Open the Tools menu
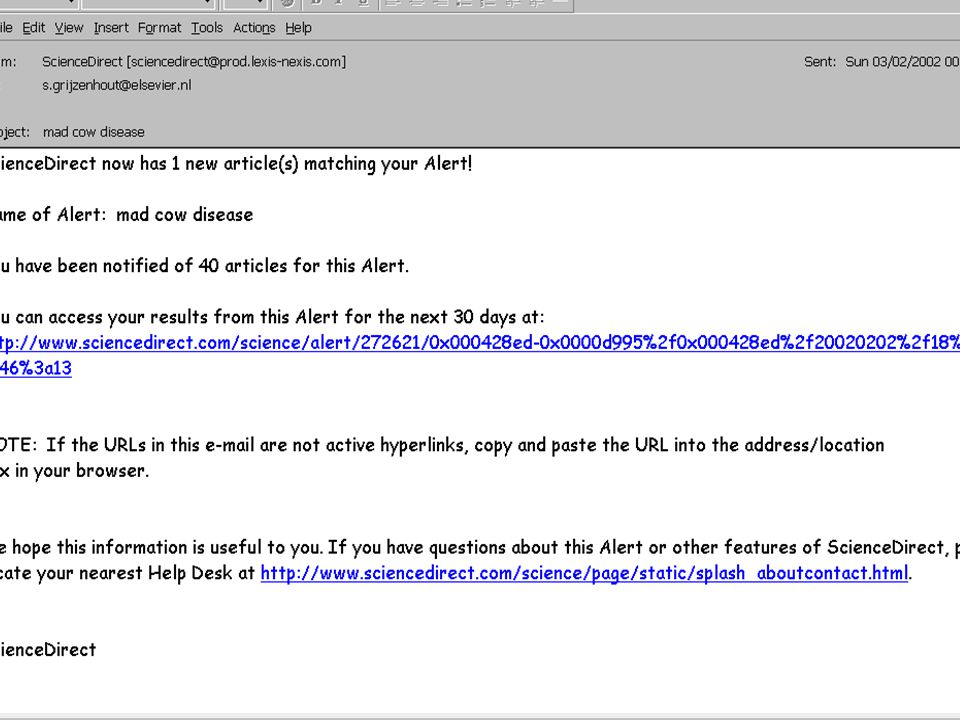This screenshot has height=720, width=960. pos(207,28)
